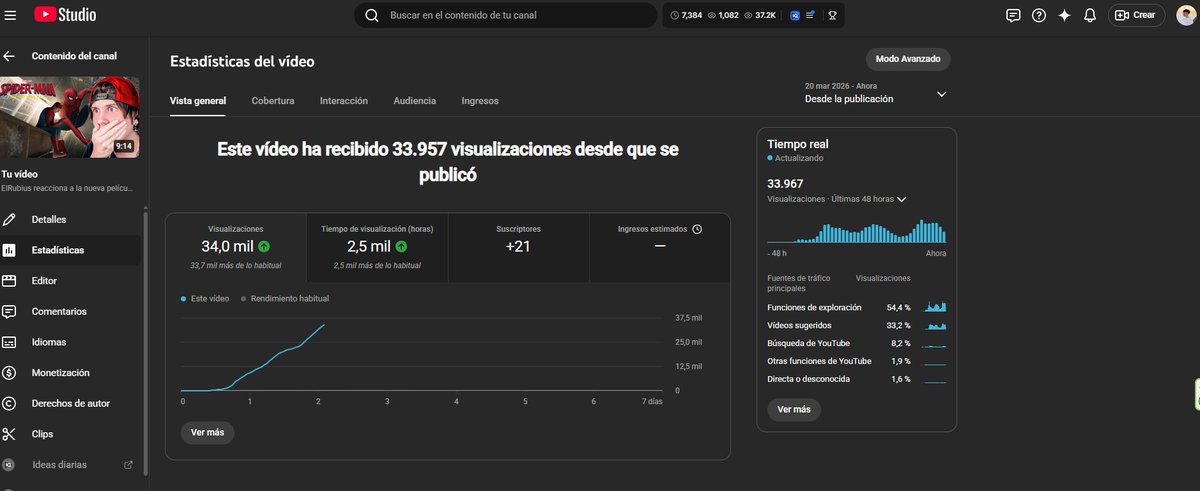This screenshot has width=1200, height=491.
Task: Open the Spider-Man video thumbnail
Action: pos(70,117)
